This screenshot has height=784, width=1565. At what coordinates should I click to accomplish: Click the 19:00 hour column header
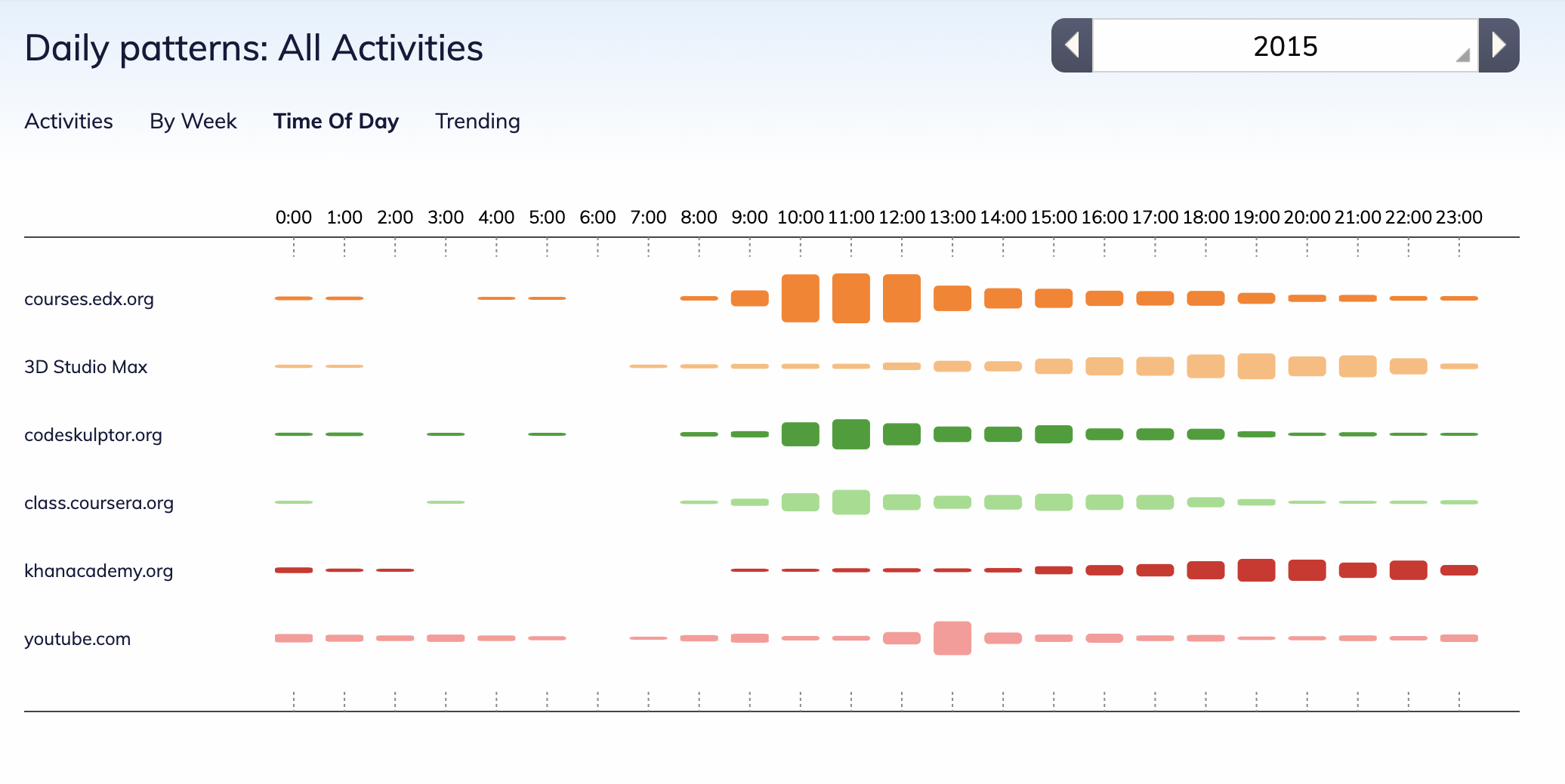click(1256, 218)
